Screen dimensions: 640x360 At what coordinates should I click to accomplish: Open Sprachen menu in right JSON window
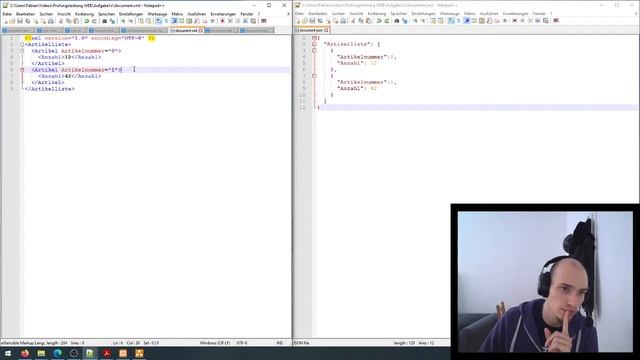(399, 14)
